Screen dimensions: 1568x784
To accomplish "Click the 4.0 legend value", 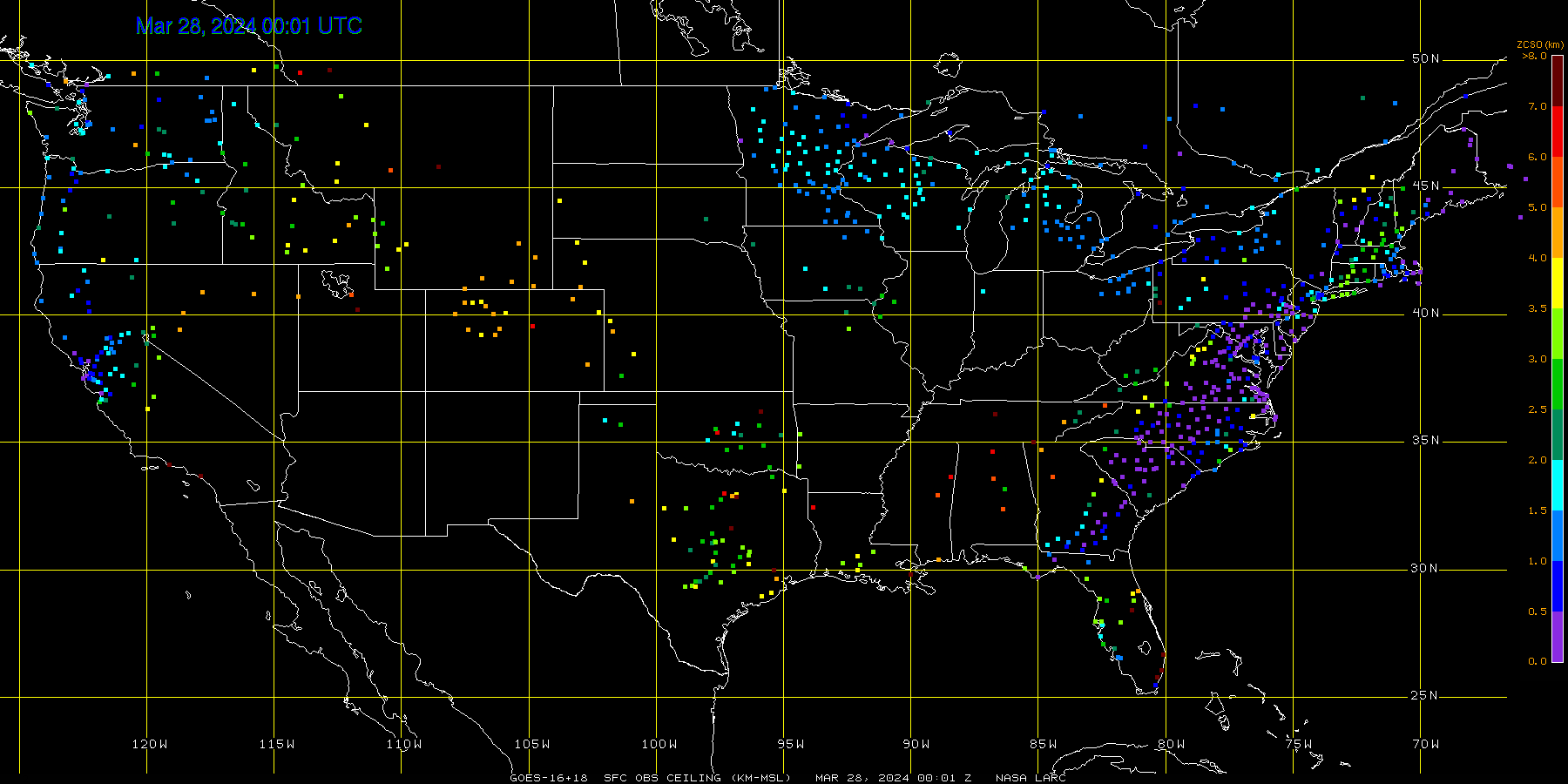I will click(1538, 258).
